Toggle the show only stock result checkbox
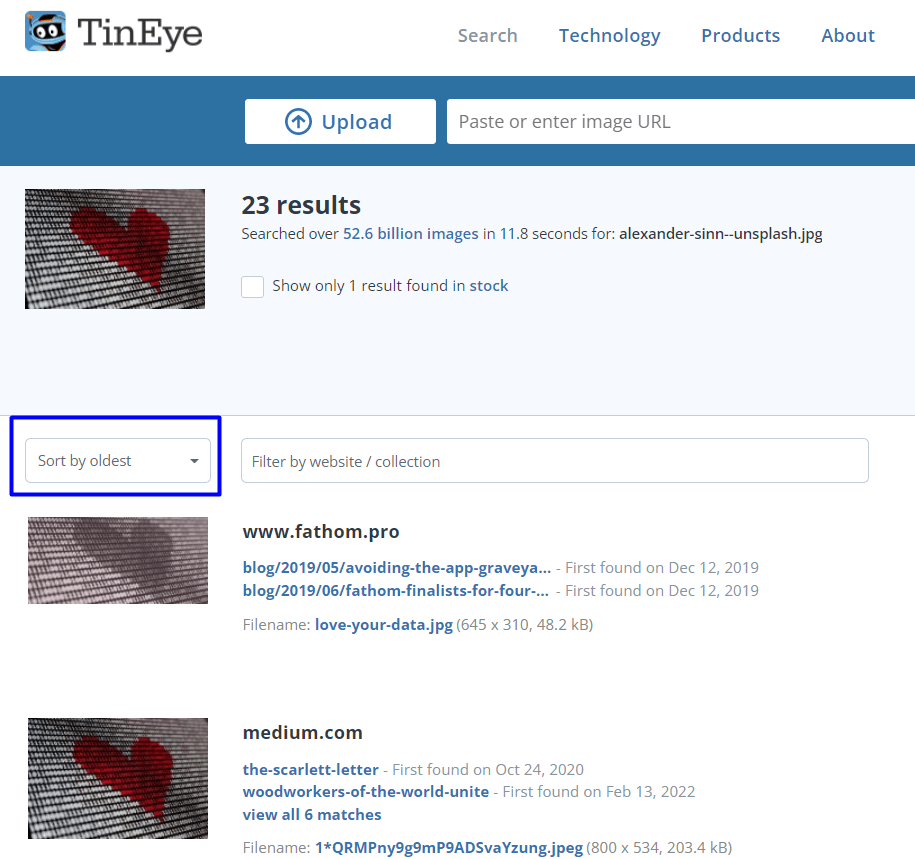Screen dimensions: 915x859 253,286
